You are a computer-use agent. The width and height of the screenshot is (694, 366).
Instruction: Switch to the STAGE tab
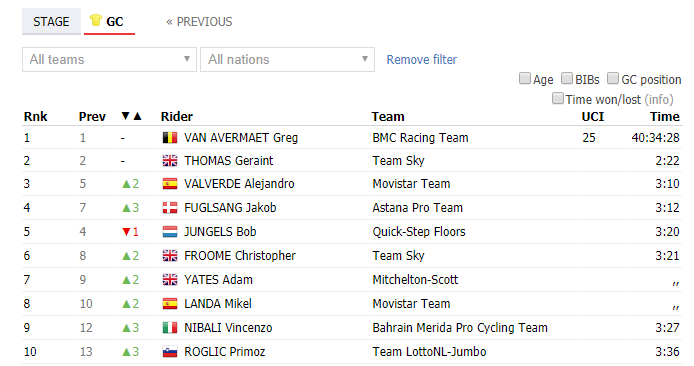[51, 21]
